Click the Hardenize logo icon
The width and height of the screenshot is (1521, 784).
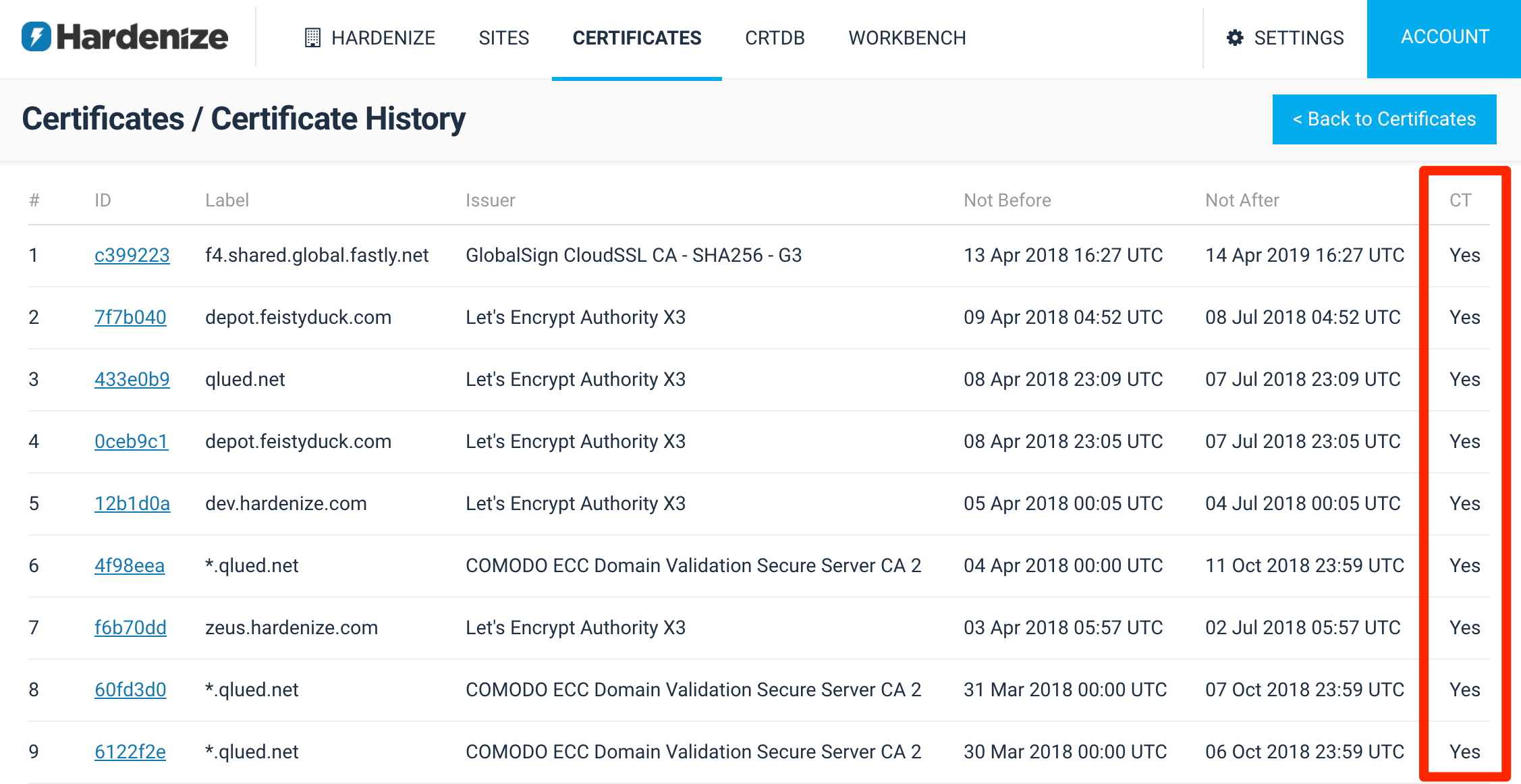36,36
